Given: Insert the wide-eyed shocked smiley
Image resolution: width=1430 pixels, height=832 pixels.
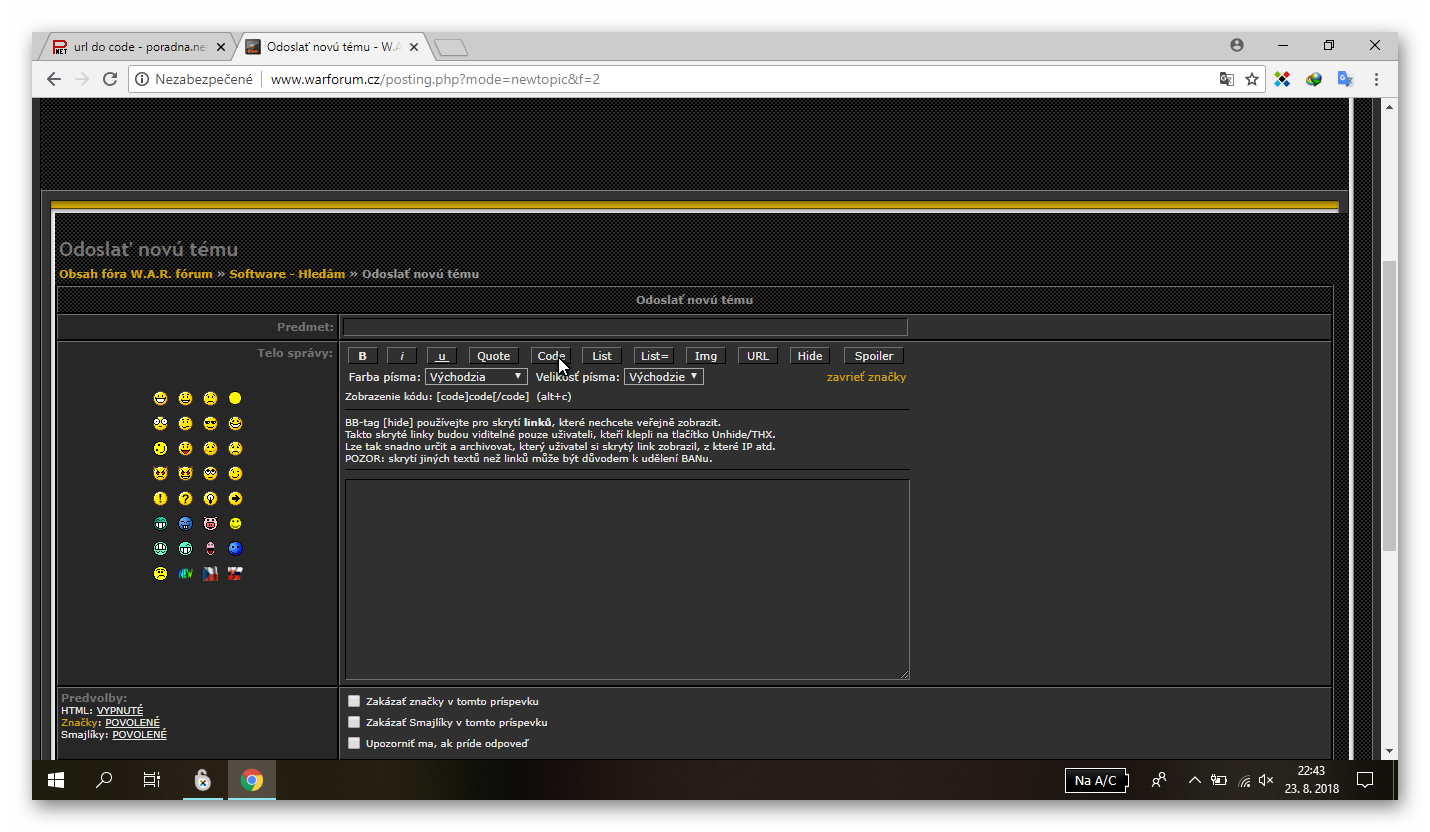Looking at the screenshot, I should [160, 423].
